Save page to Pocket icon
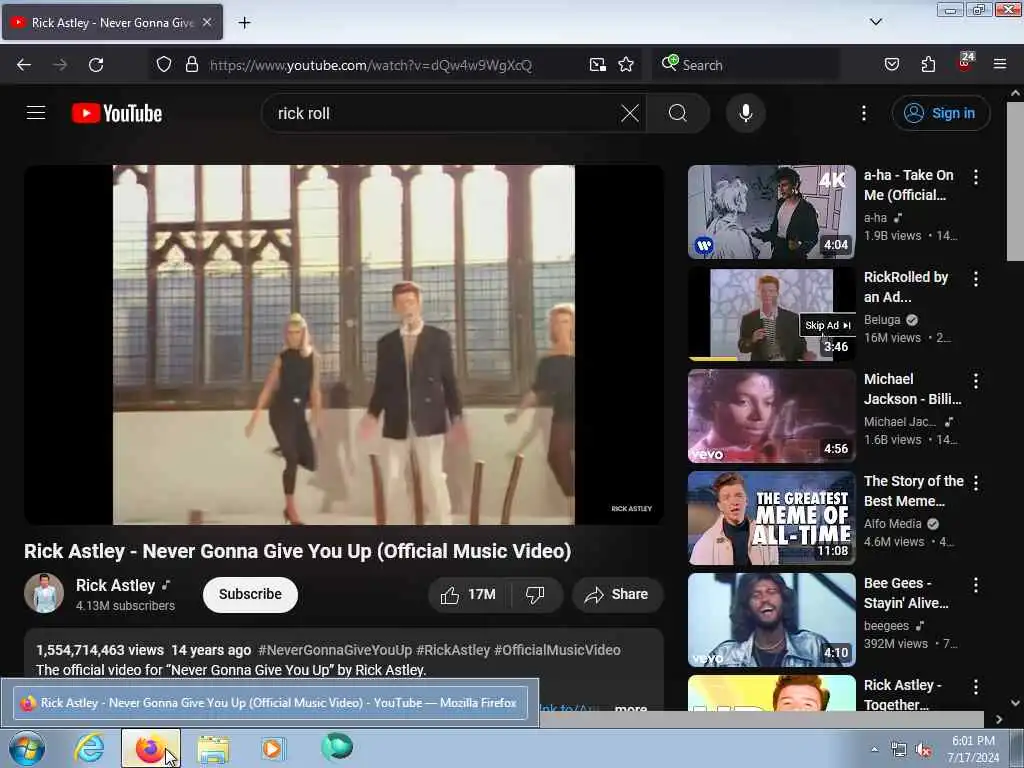 click(x=892, y=65)
